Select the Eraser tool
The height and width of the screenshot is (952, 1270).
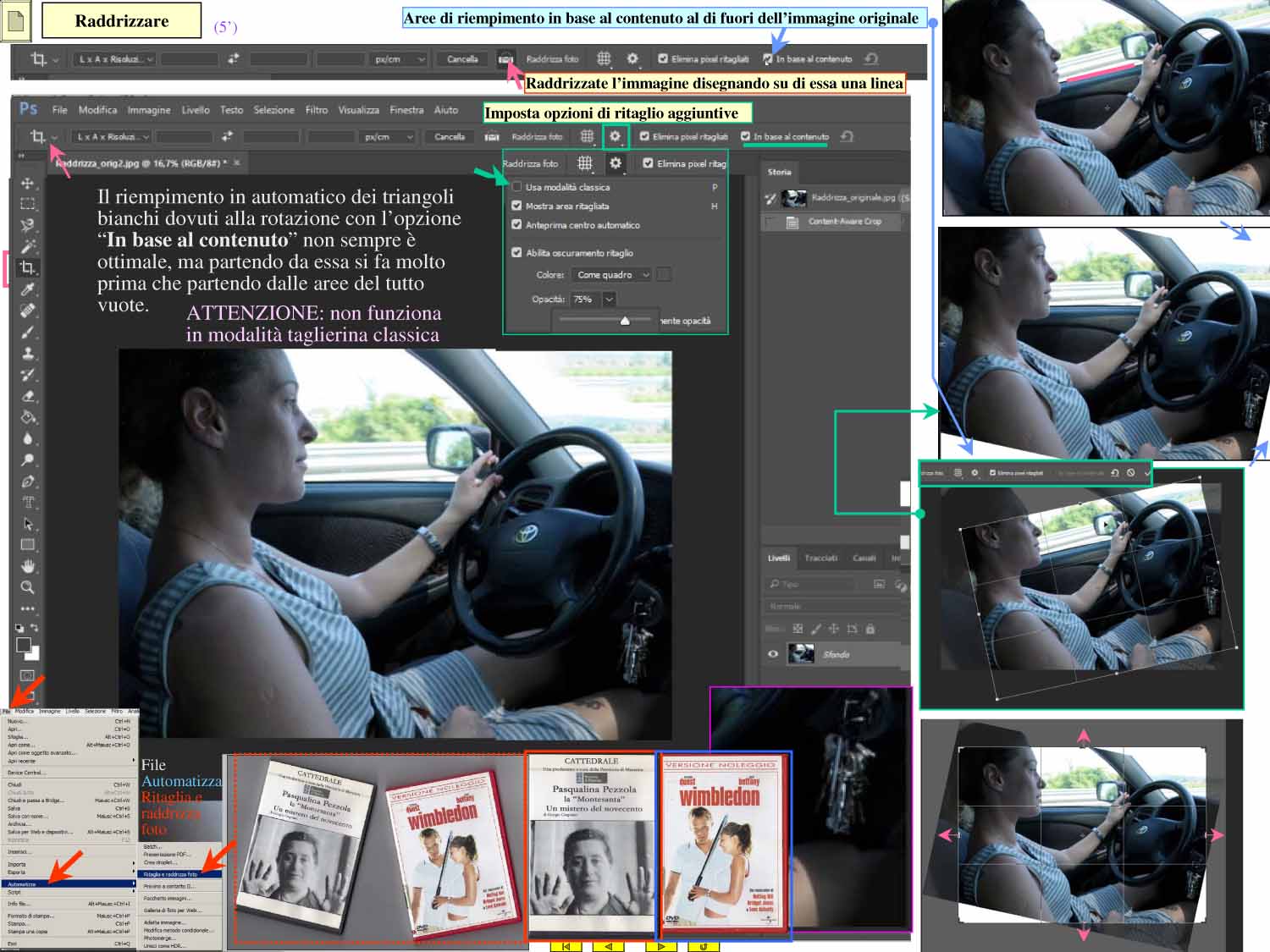(27, 395)
